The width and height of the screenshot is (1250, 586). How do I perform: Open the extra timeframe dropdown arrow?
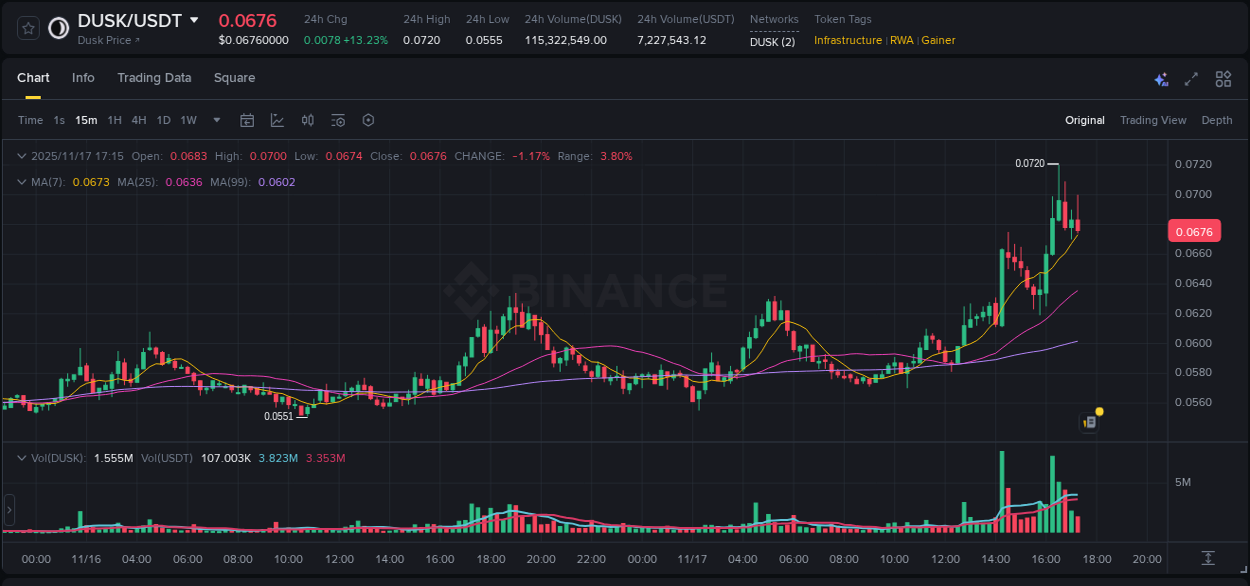tap(216, 120)
